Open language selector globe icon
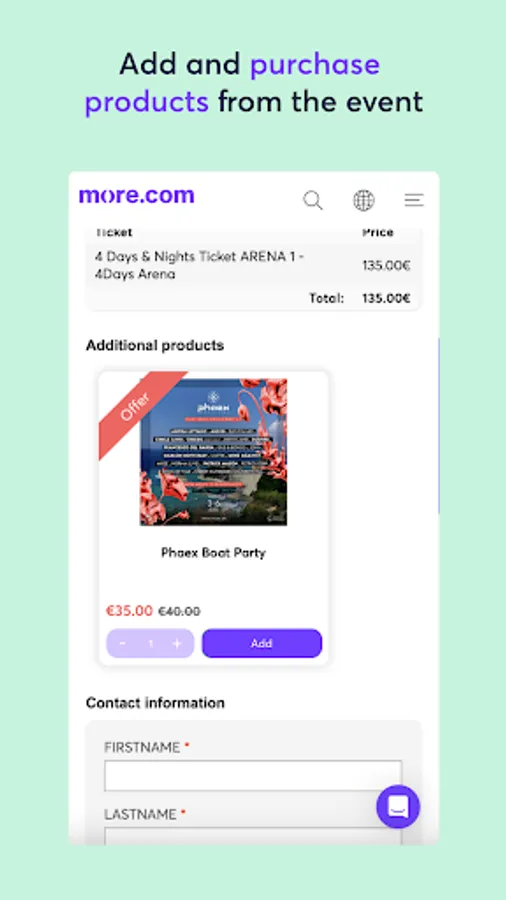Screen dimensions: 506x900 [x=364, y=200]
